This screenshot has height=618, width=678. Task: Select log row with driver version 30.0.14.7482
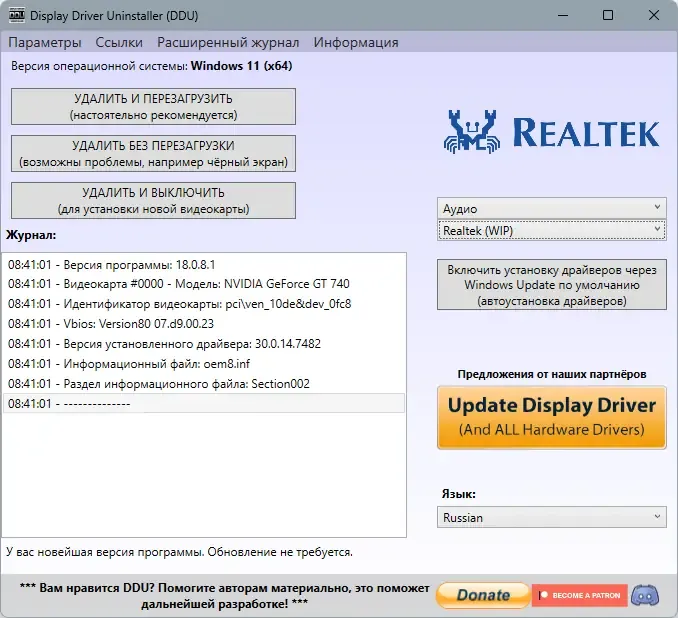point(204,344)
